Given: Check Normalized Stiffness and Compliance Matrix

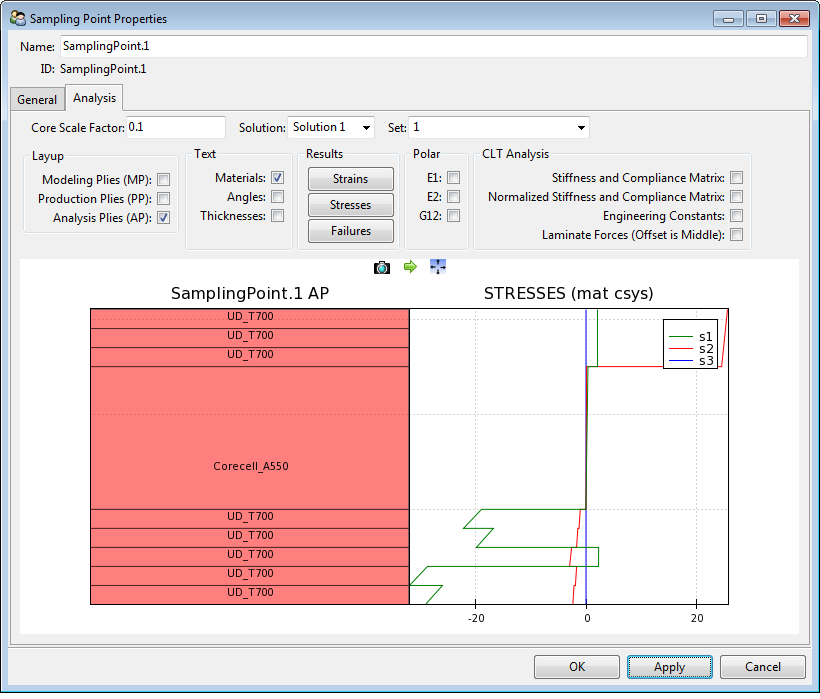Looking at the screenshot, I should [x=736, y=197].
